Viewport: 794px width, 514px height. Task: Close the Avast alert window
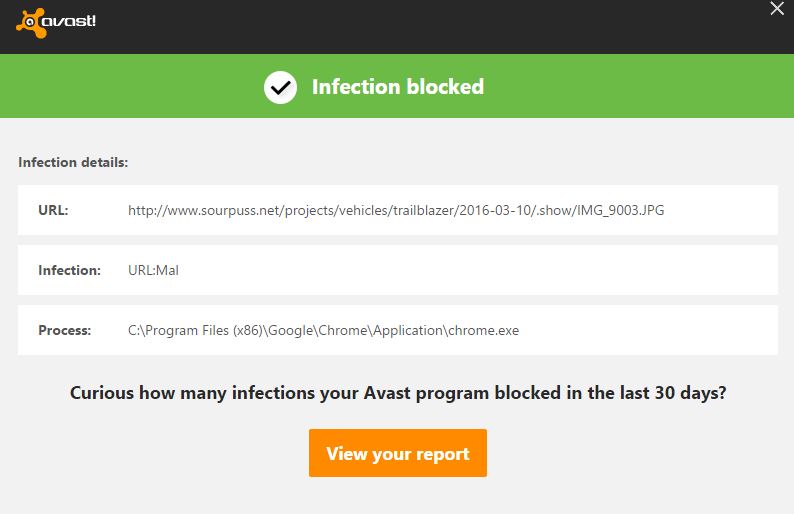(x=777, y=9)
